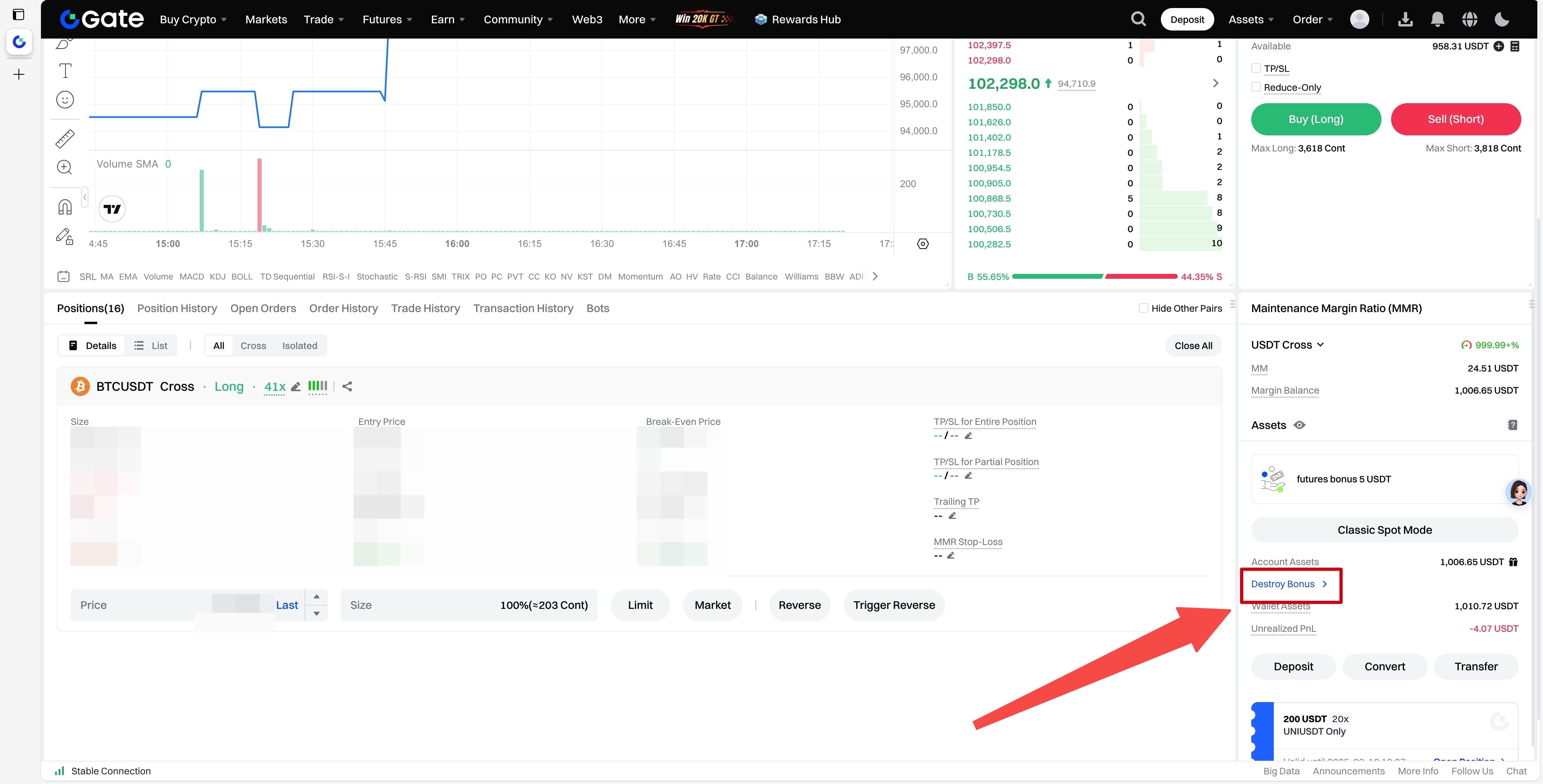Click the share position icon
Screen dimensions: 1543x784
(348, 386)
